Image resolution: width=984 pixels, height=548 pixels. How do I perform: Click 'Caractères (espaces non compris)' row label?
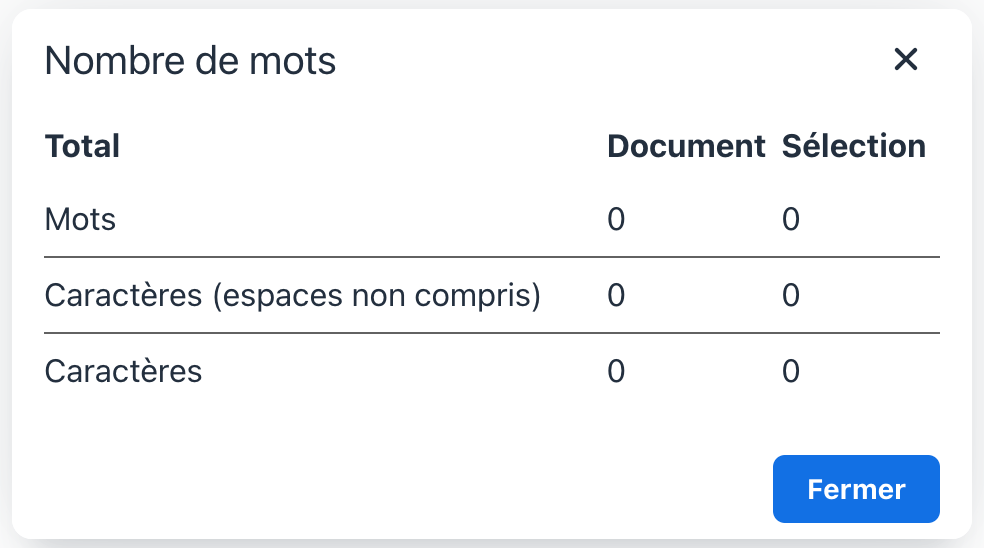[293, 295]
